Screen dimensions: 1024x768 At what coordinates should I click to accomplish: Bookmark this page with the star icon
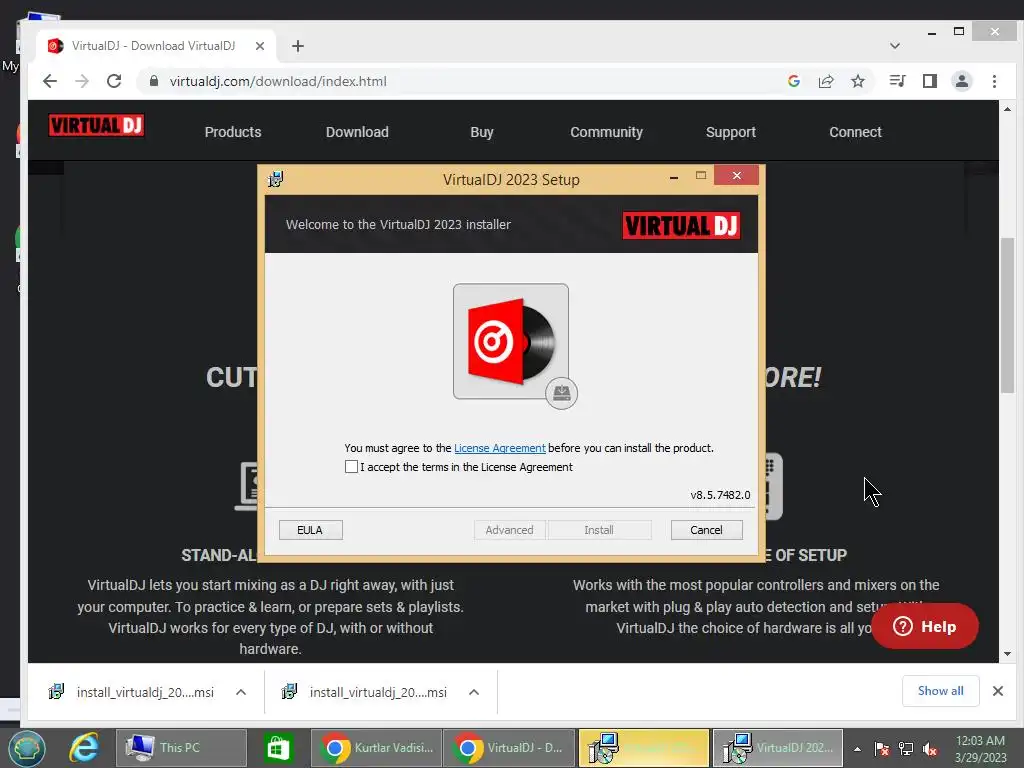pyautogui.click(x=858, y=81)
